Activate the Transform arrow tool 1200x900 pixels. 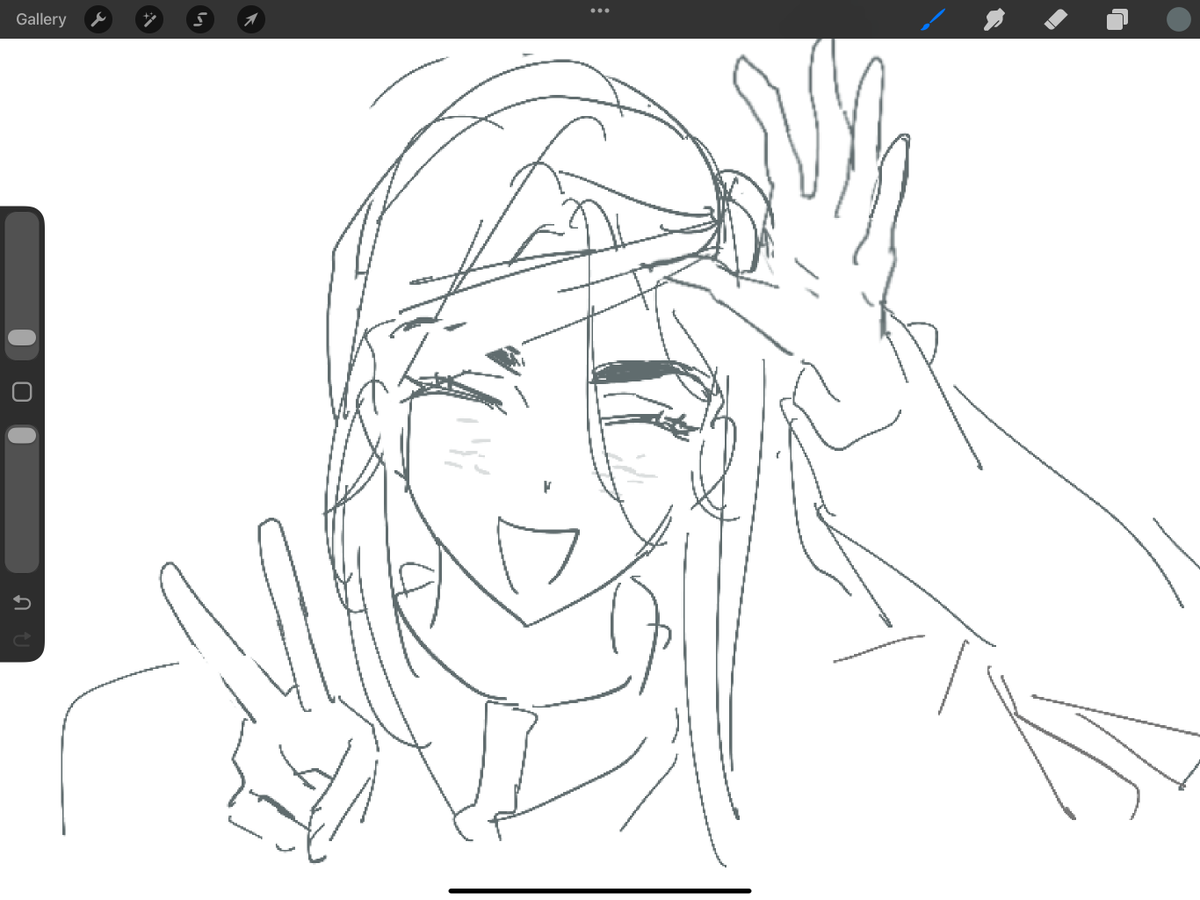click(251, 19)
